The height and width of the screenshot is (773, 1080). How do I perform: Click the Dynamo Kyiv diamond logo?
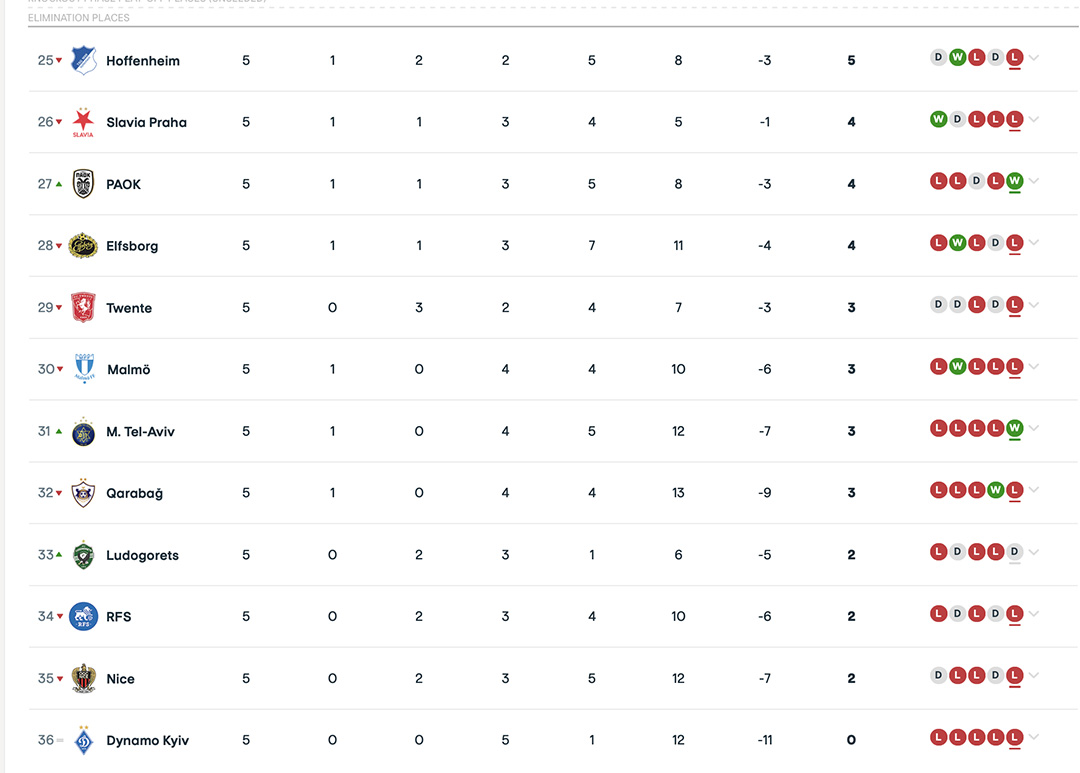point(83,740)
